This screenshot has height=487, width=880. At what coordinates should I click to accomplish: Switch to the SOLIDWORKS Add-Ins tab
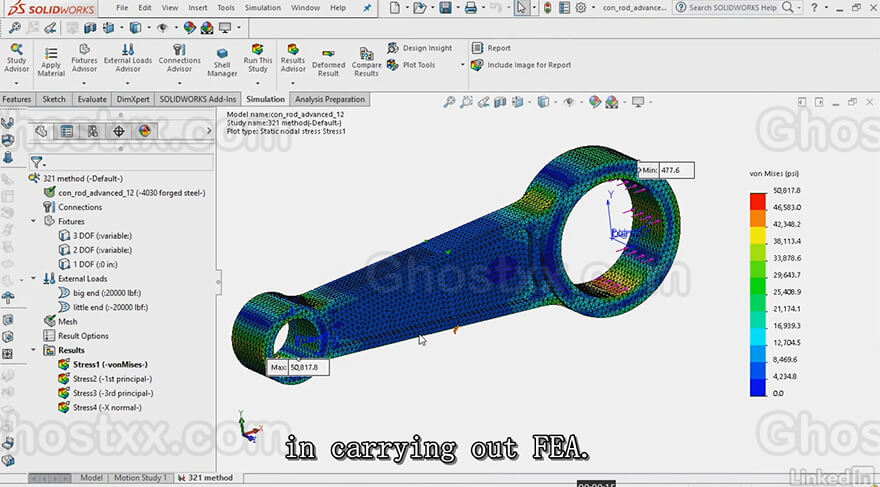[x=198, y=99]
